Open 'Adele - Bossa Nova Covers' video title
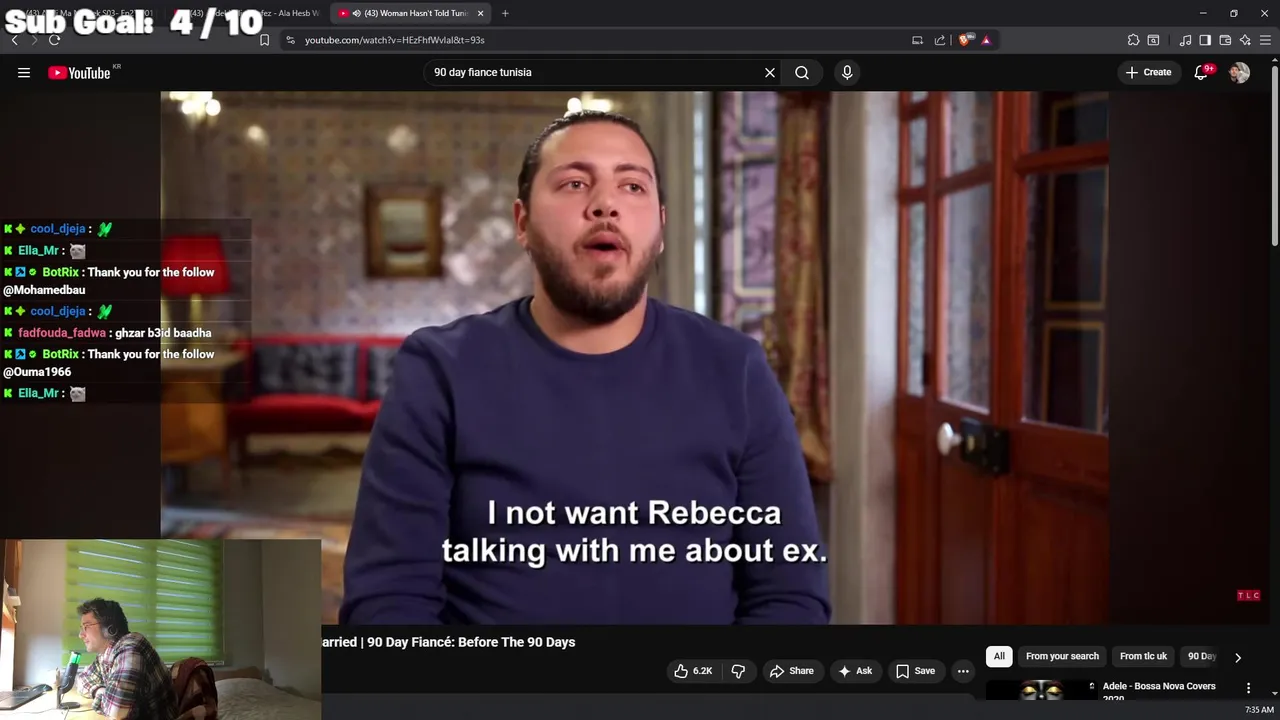Image resolution: width=1280 pixels, height=720 pixels. [x=1159, y=687]
